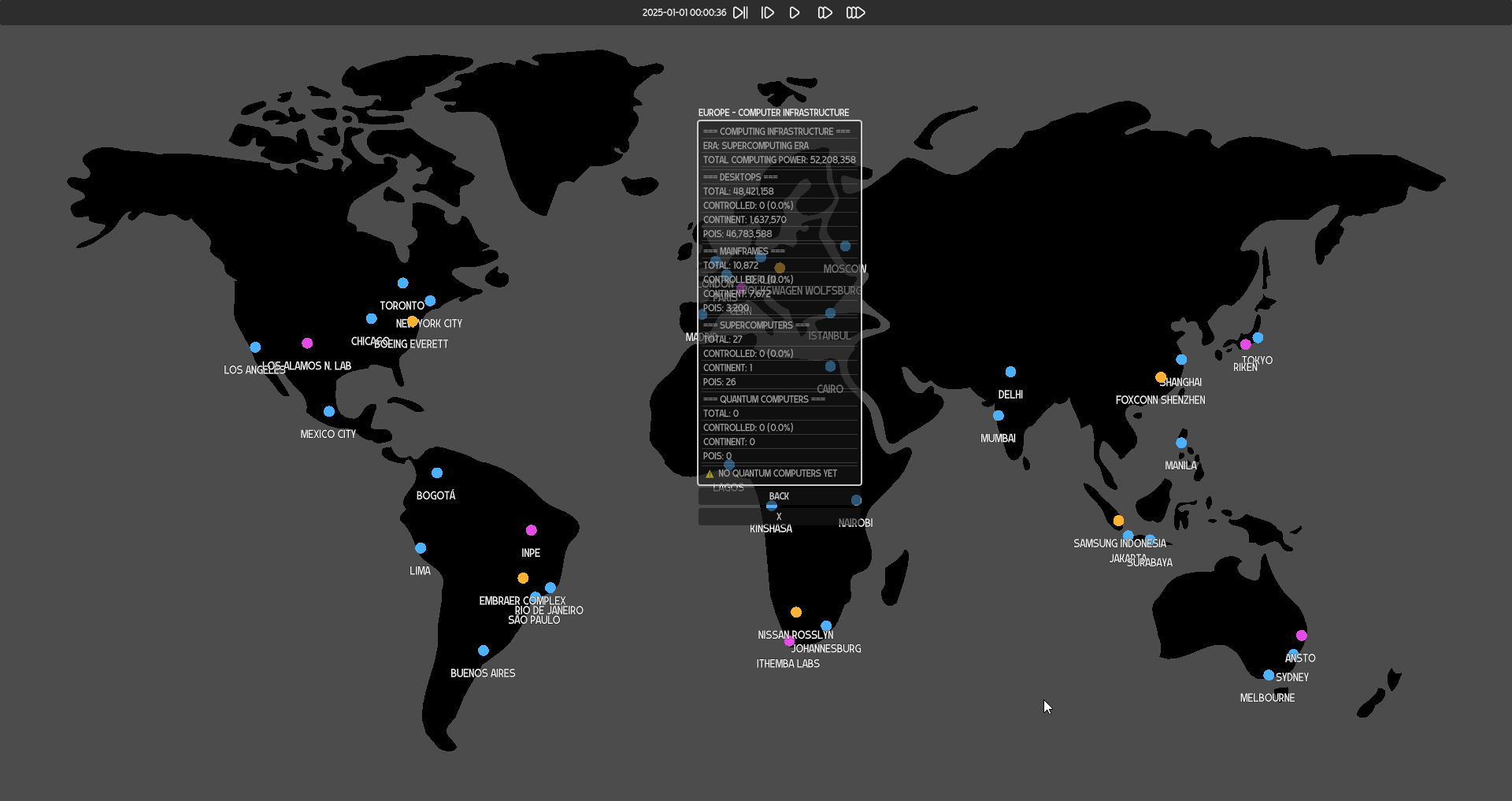Image resolution: width=1512 pixels, height=801 pixels.
Task: Select the blue Johannesburg city marker
Action: click(826, 626)
